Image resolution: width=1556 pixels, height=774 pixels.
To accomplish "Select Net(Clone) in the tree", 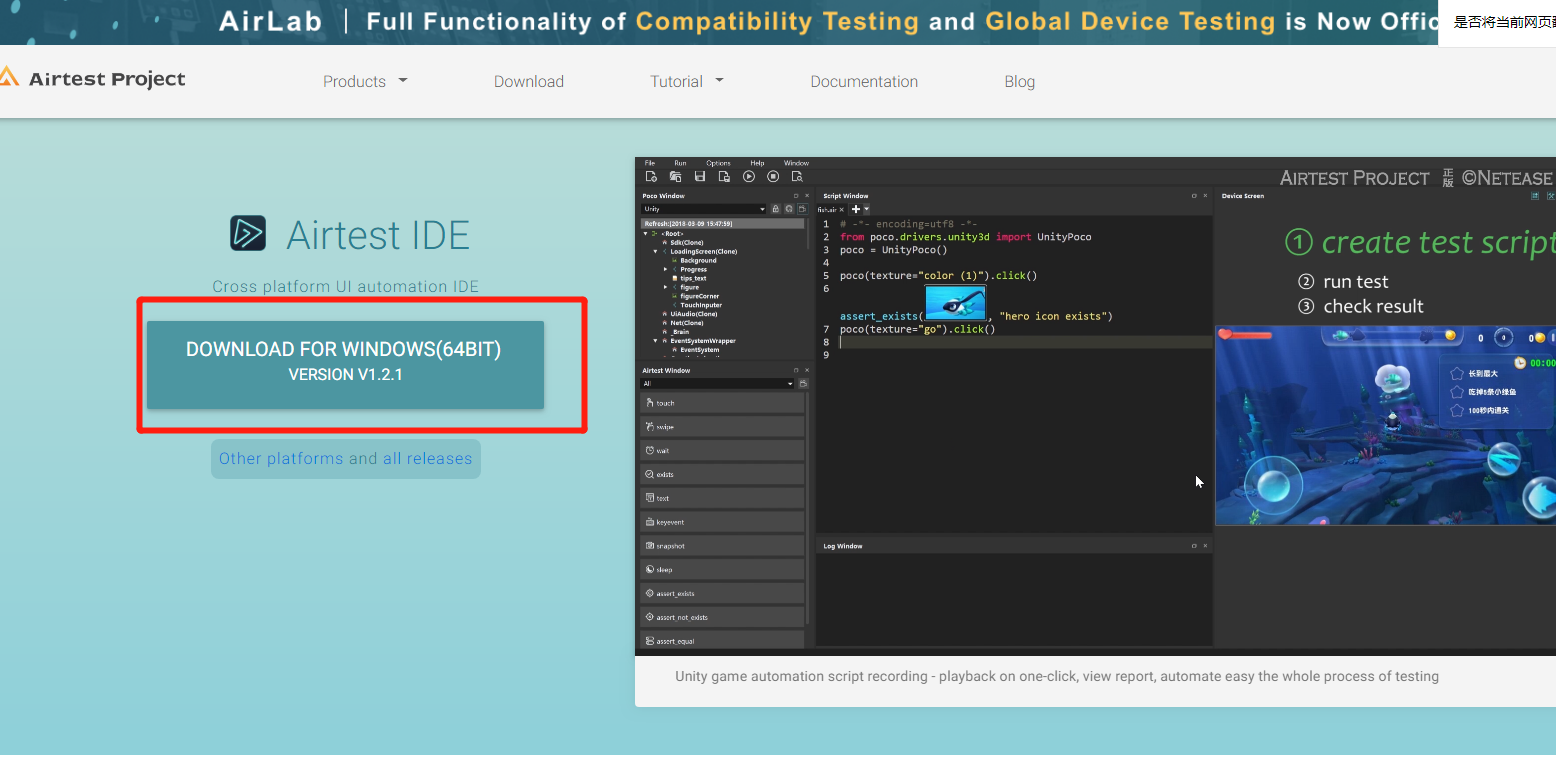I will 687,323.
